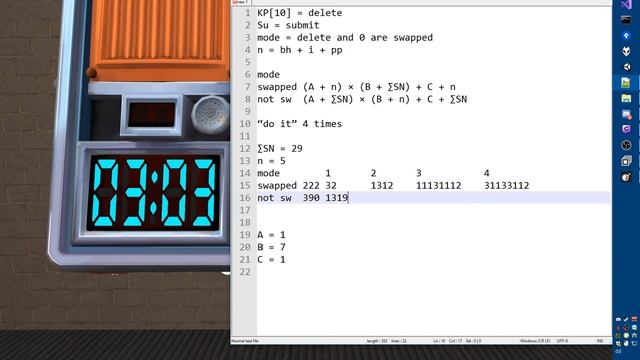Screen dimensions: 640x360
Task: Click '“do it” 4 times' text
Action: tap(300, 124)
